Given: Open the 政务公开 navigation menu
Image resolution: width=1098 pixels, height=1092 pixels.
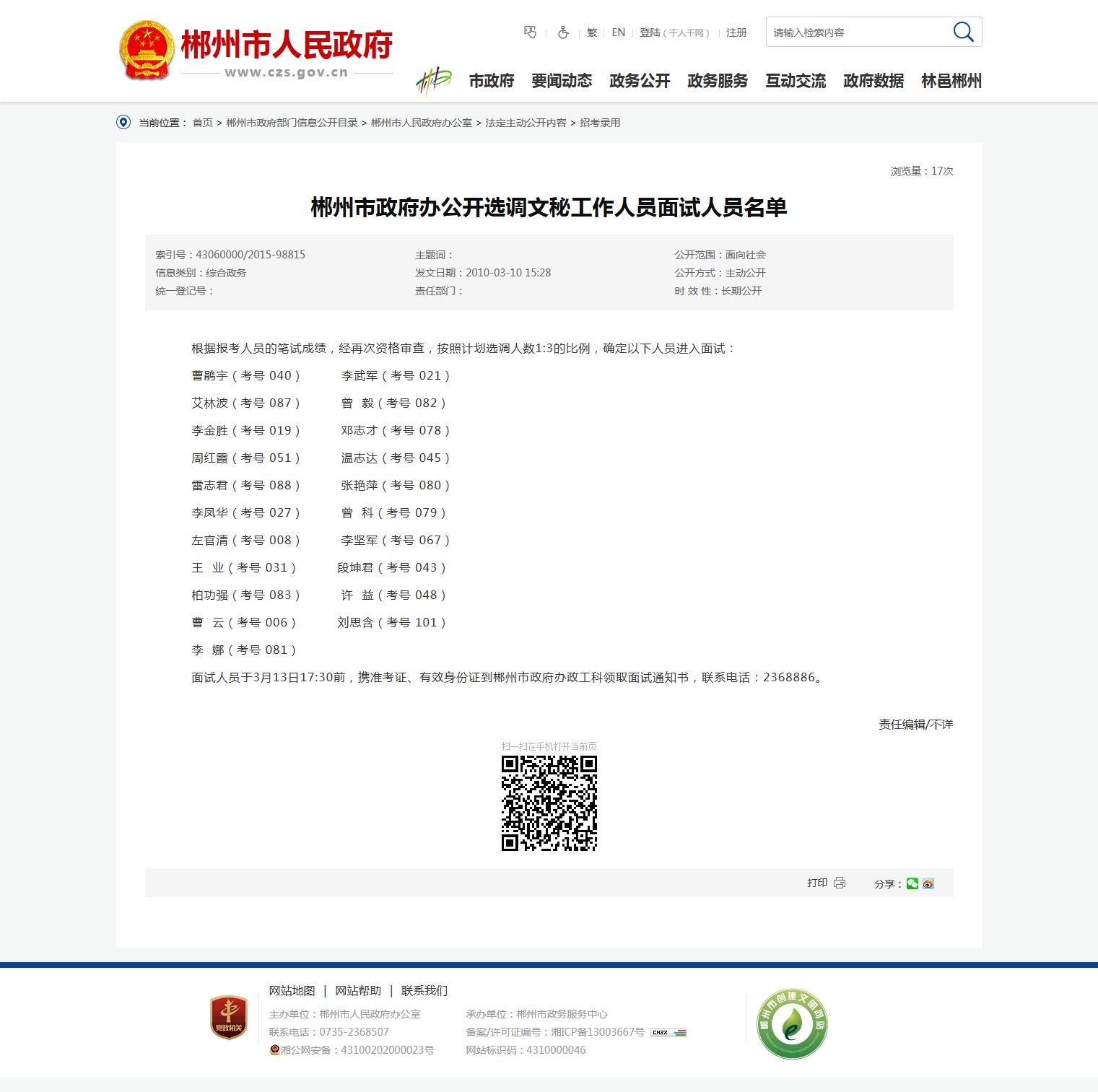Looking at the screenshot, I should pos(640,81).
